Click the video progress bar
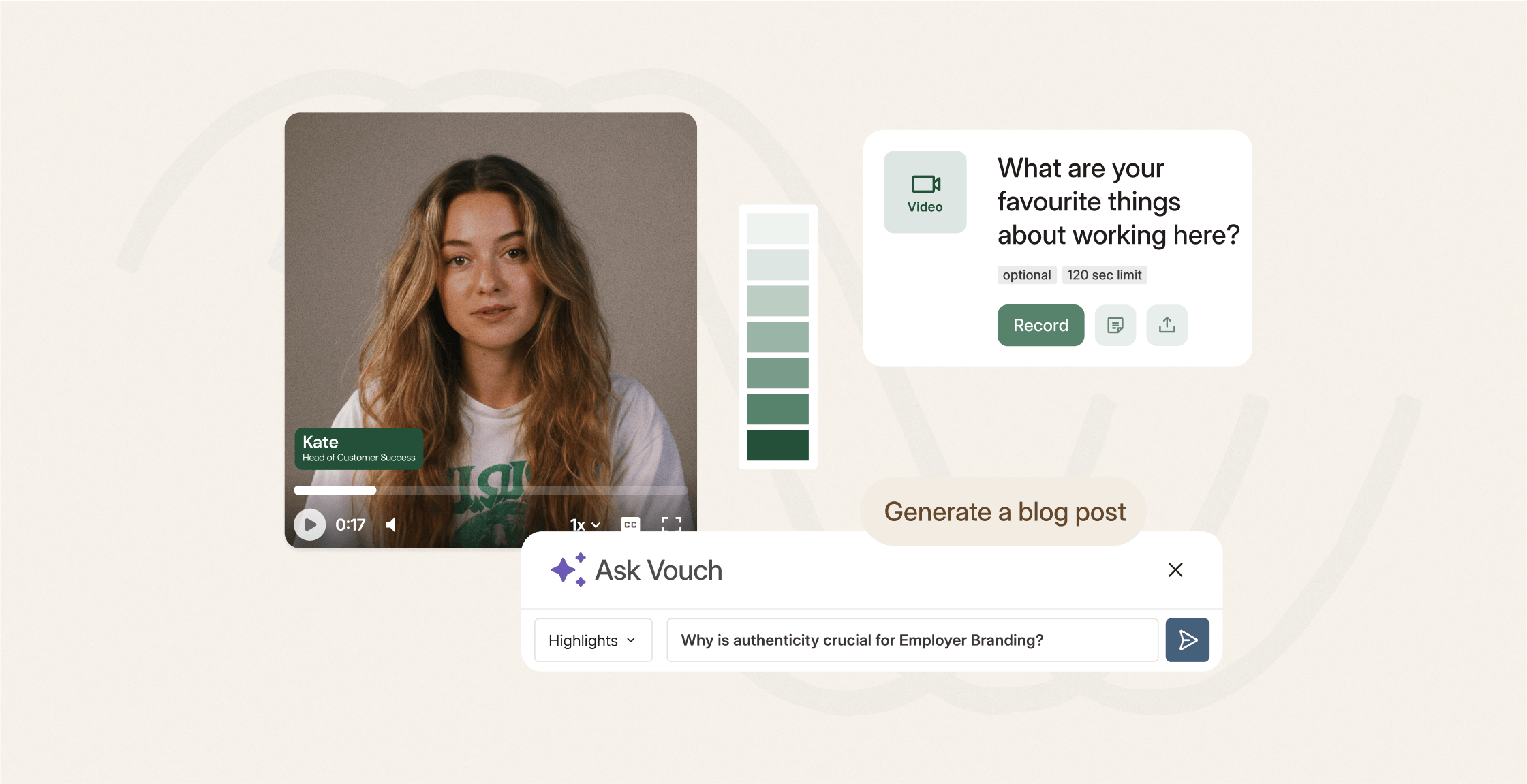 tap(491, 490)
